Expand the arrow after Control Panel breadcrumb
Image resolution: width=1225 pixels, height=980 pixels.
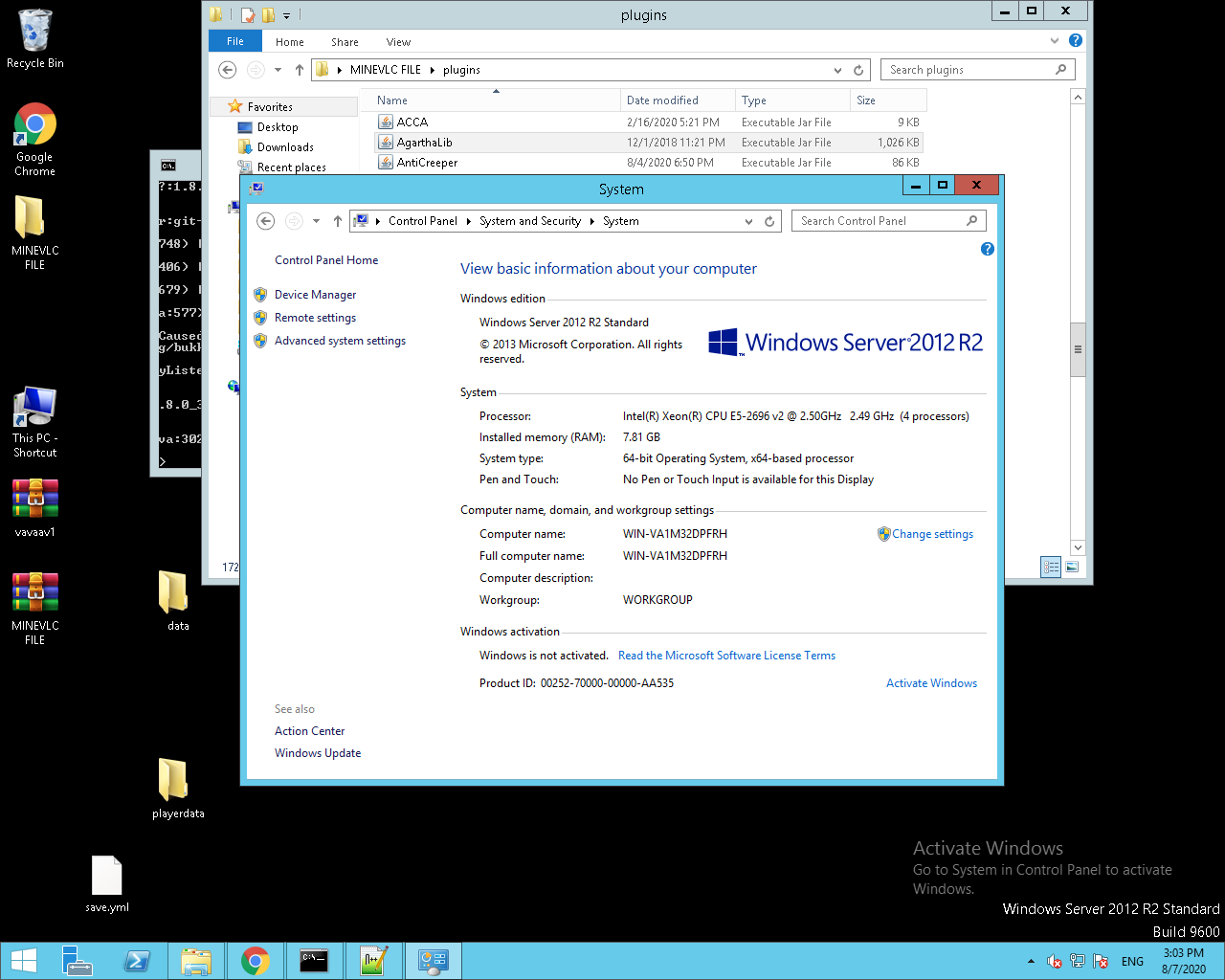(469, 221)
